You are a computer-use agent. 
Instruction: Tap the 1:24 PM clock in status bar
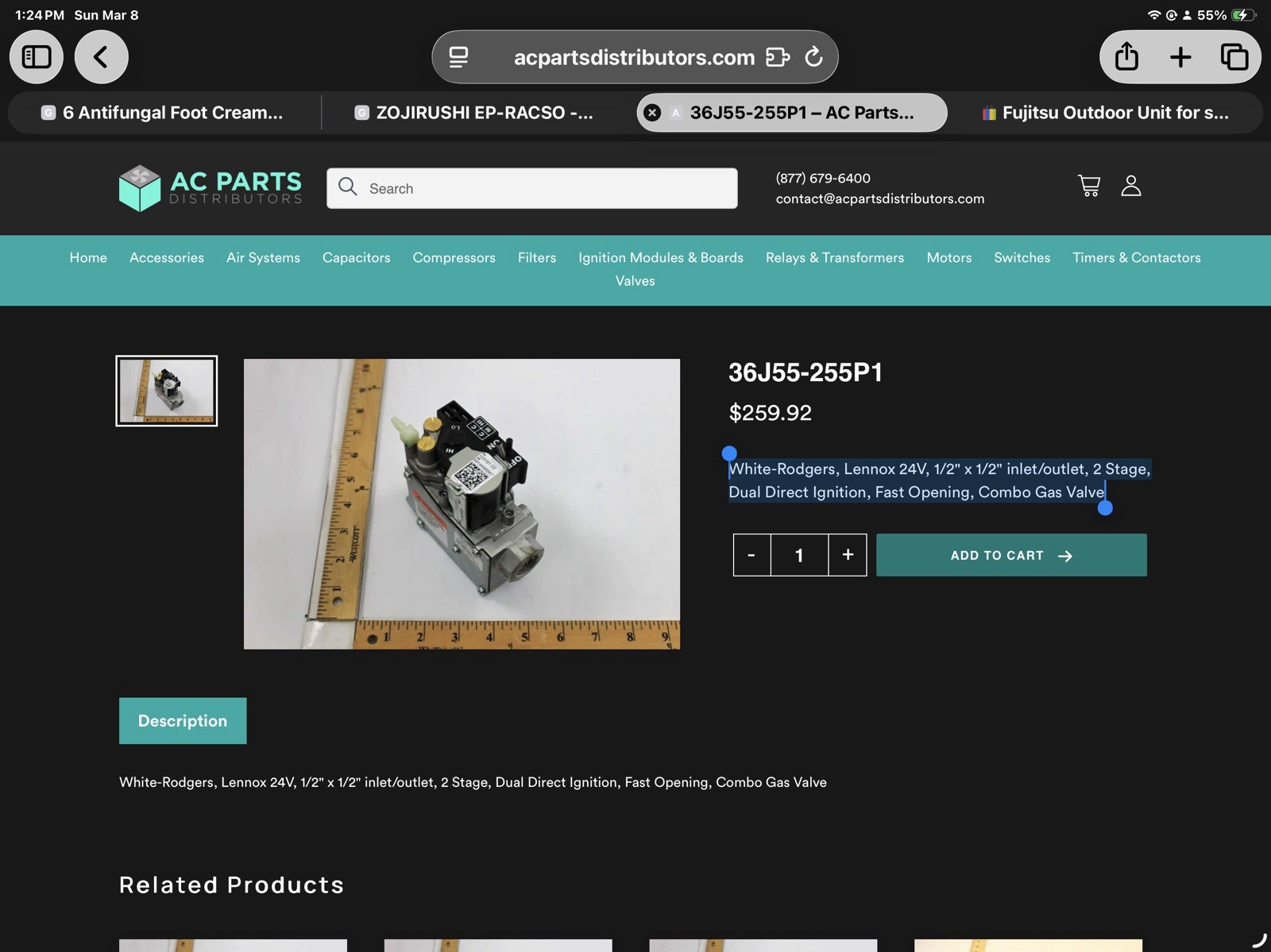click(40, 15)
